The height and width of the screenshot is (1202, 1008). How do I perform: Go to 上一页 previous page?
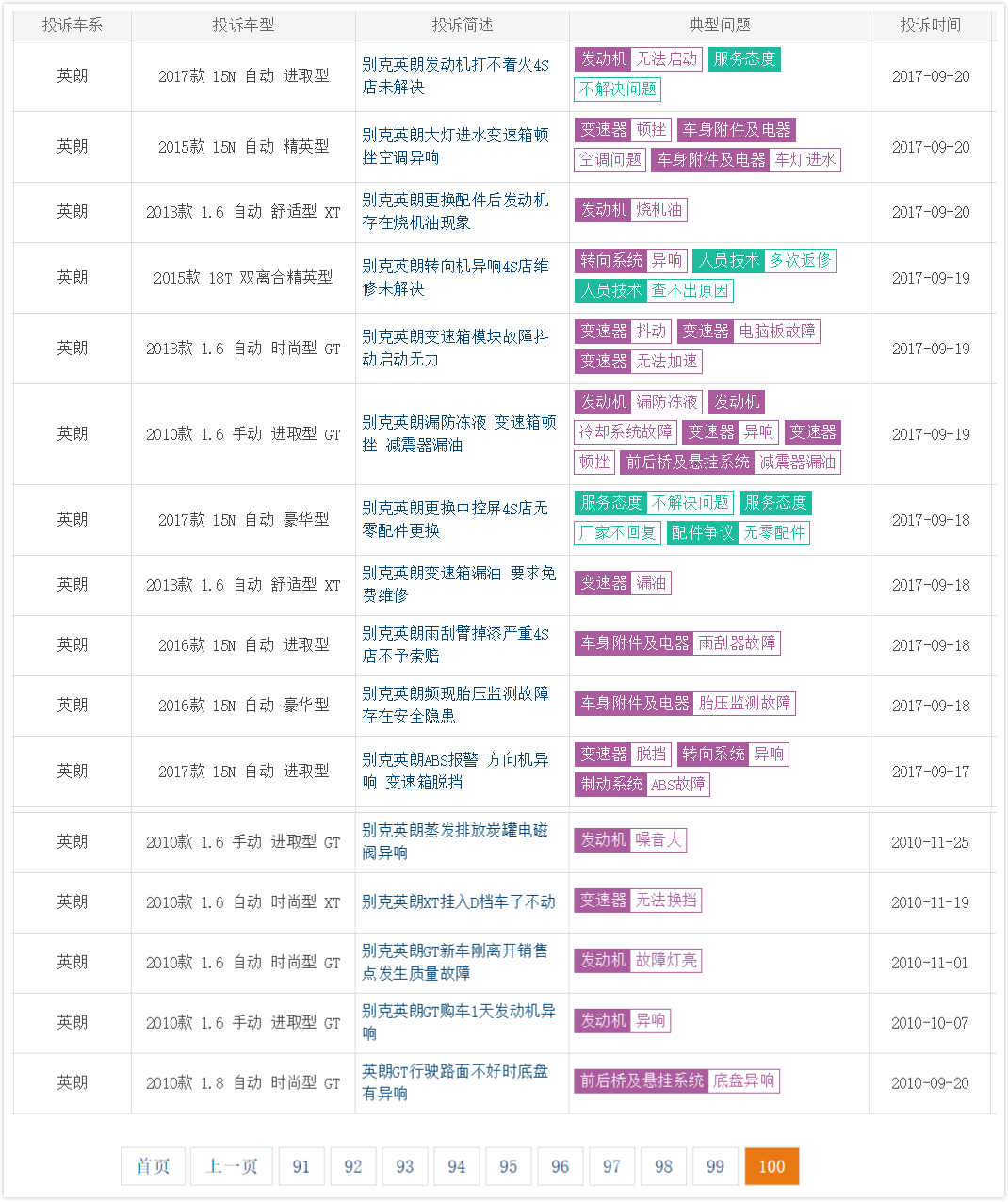[x=232, y=1166]
